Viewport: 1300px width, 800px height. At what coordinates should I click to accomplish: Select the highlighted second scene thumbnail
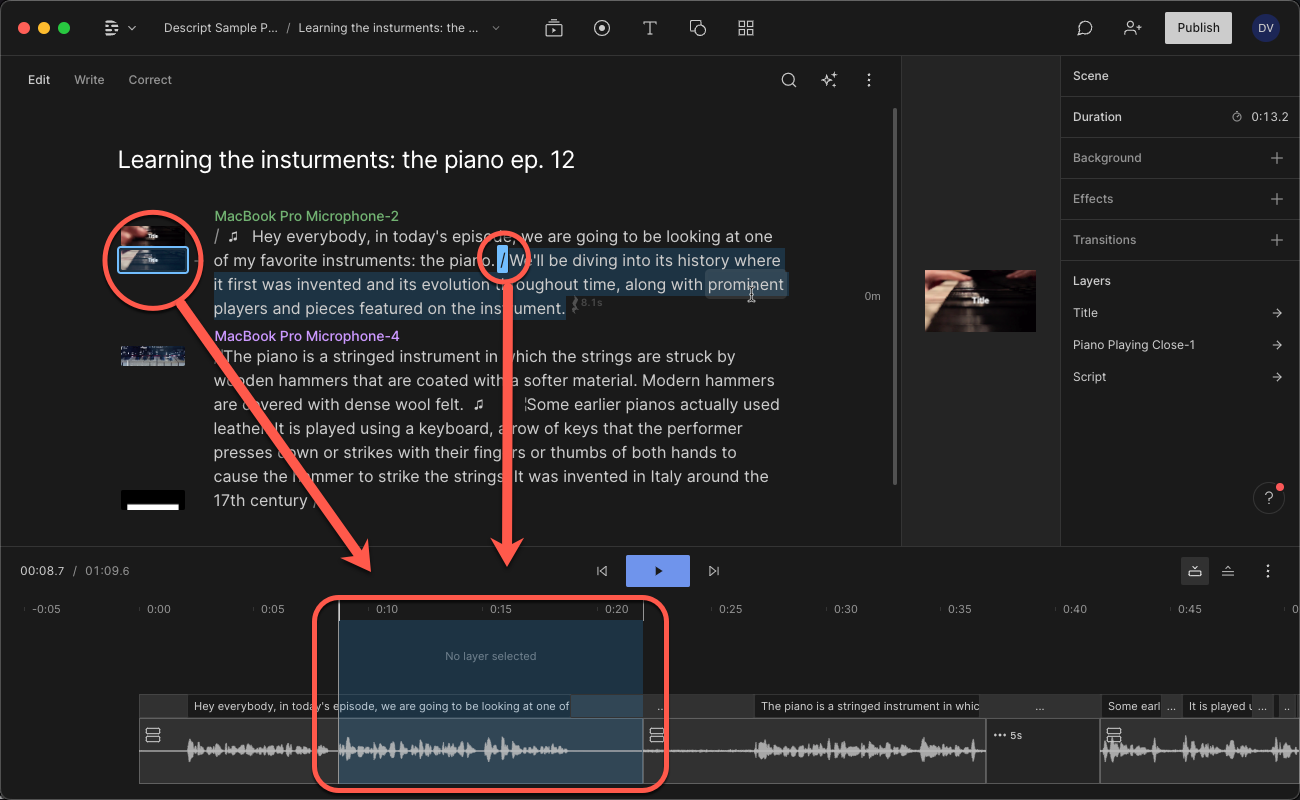pyautogui.click(x=153, y=260)
